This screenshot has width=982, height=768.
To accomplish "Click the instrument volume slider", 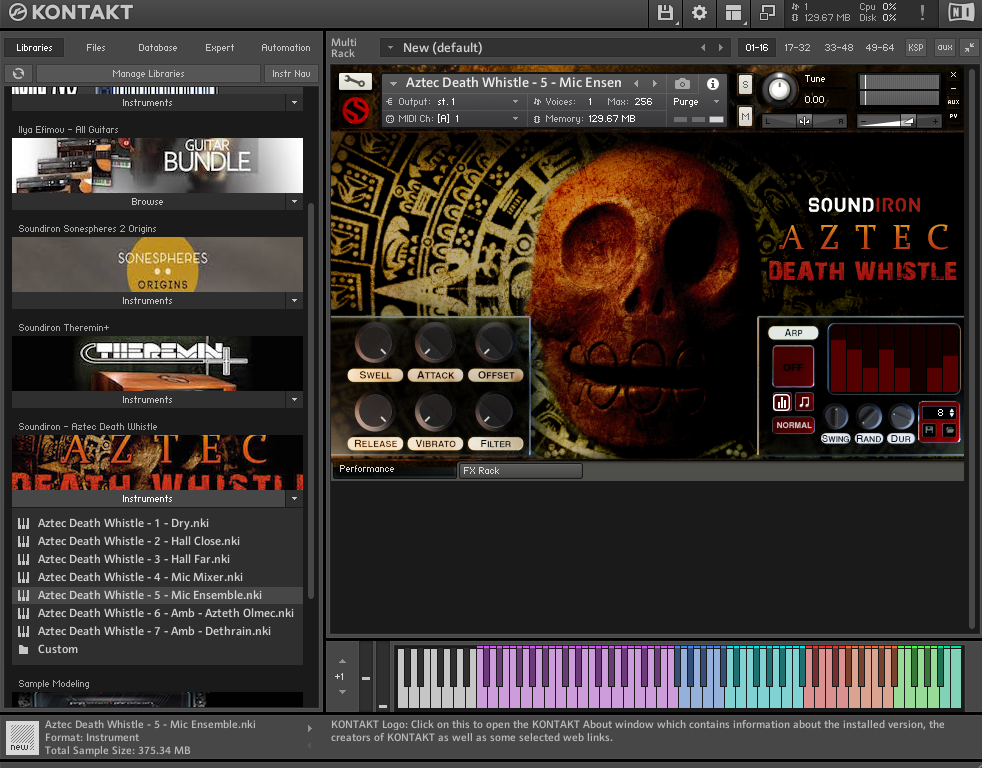I will 899,122.
